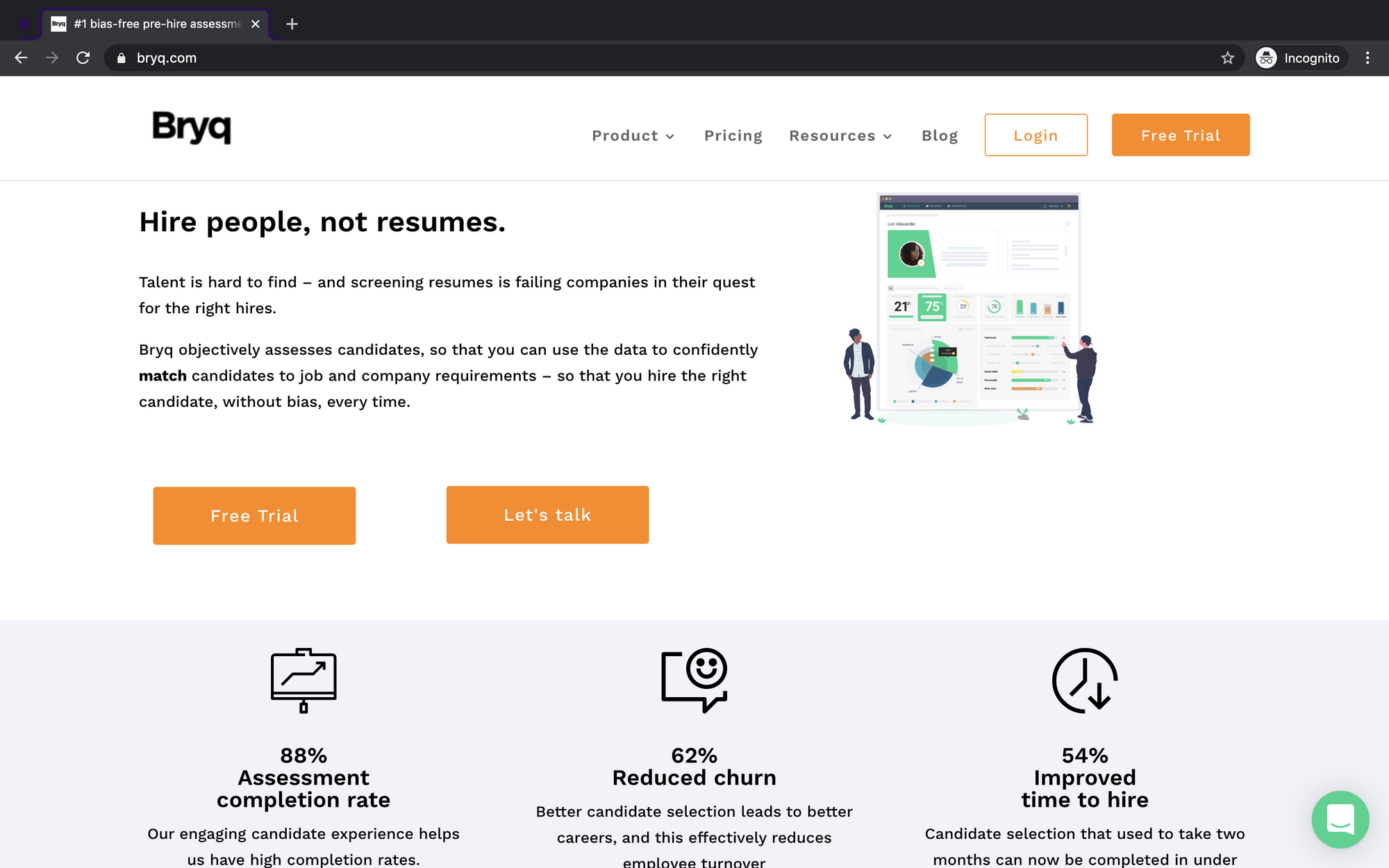The height and width of the screenshot is (868, 1389).
Task: Click the Bryq logo
Action: click(x=192, y=128)
